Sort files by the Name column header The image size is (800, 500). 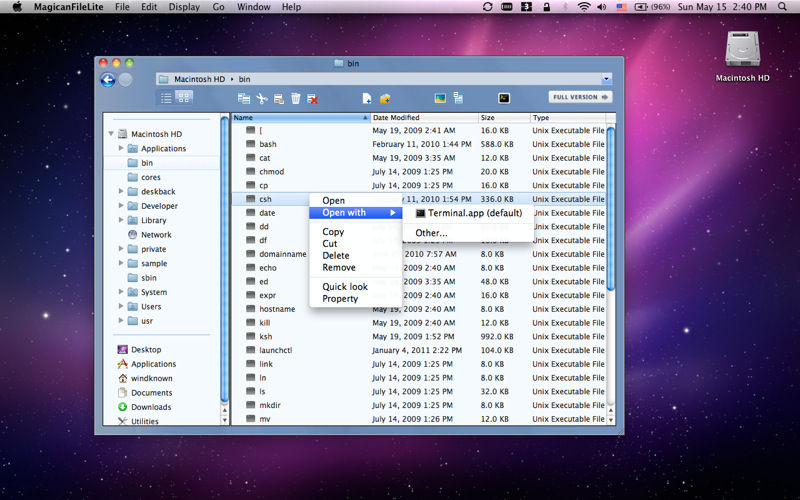click(x=301, y=117)
